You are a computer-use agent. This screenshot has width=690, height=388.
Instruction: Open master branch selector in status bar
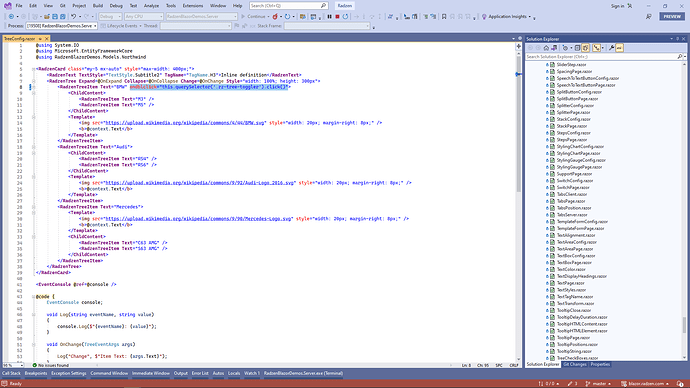point(598,384)
